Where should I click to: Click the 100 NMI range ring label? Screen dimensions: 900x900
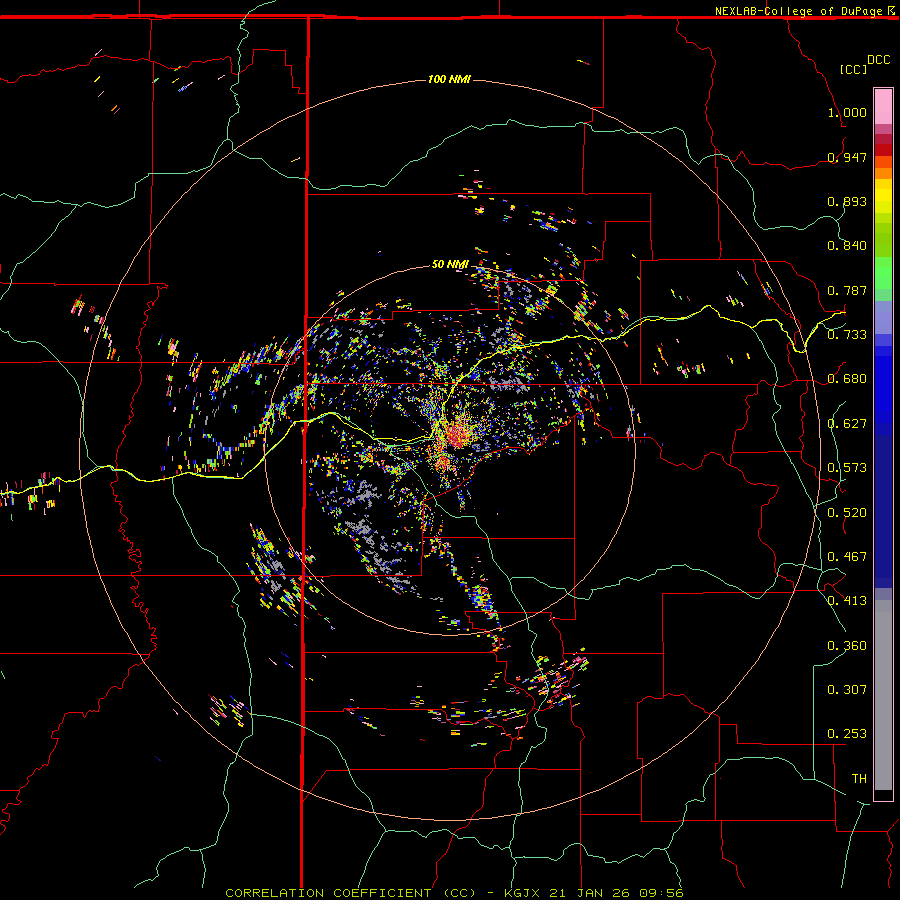point(449,79)
